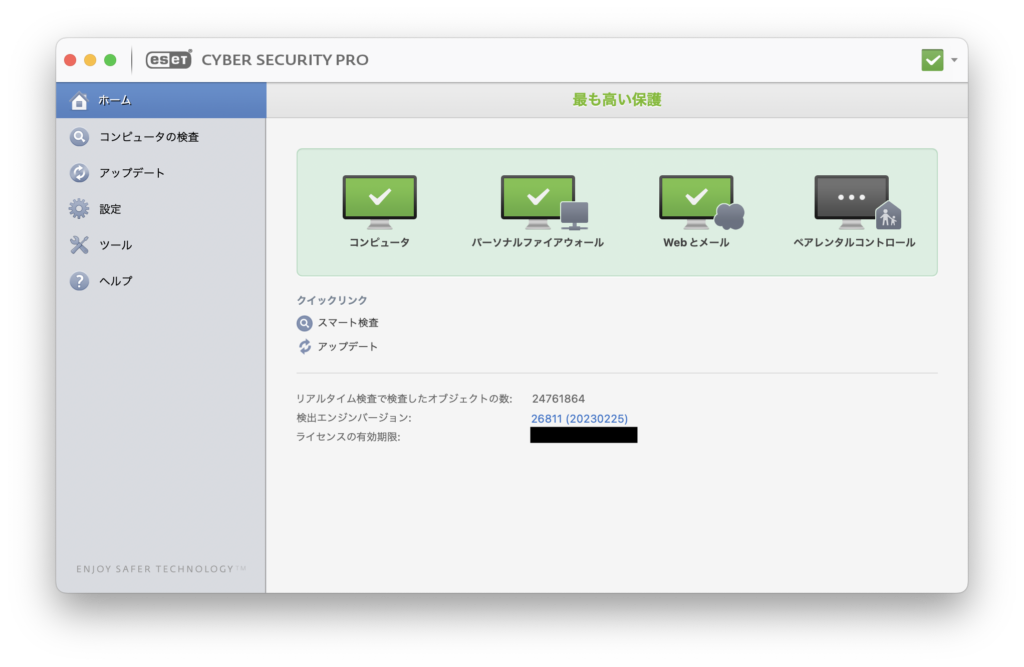Viewport: 1024px width, 667px height.
Task: Click the 最も高い保護 status heading
Action: click(617, 100)
